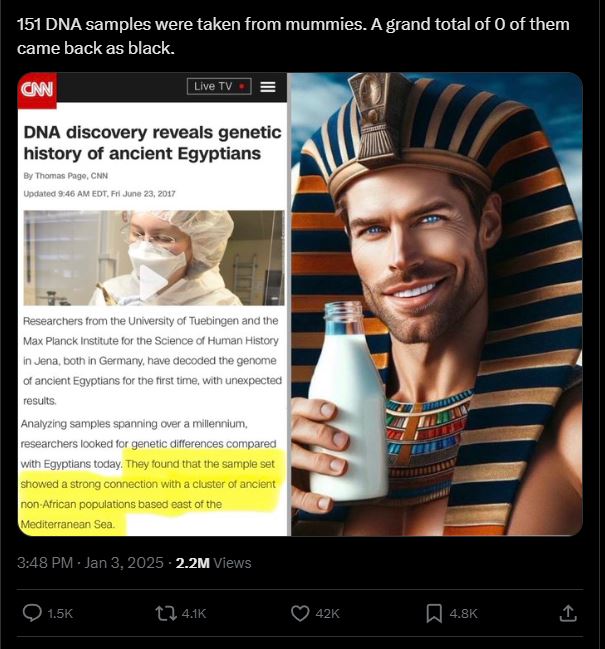Click the yellow highlighted article text
The image size is (605, 649).
[148, 493]
